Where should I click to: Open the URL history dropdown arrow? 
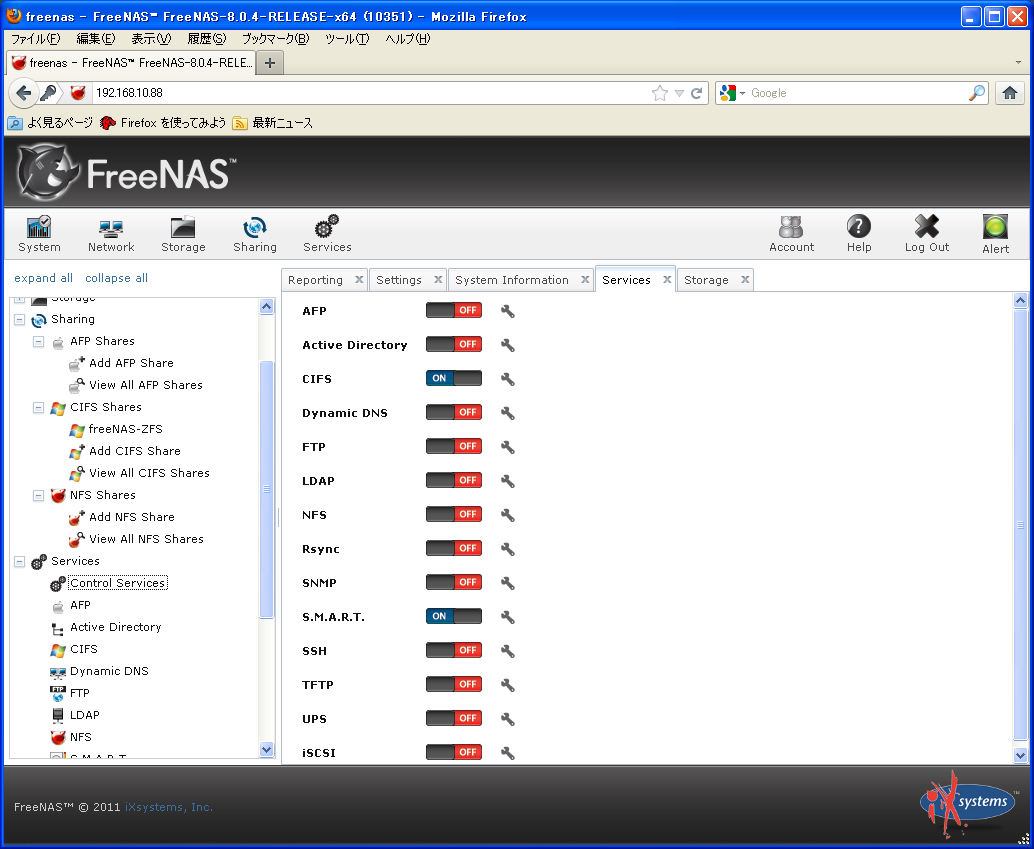[679, 93]
